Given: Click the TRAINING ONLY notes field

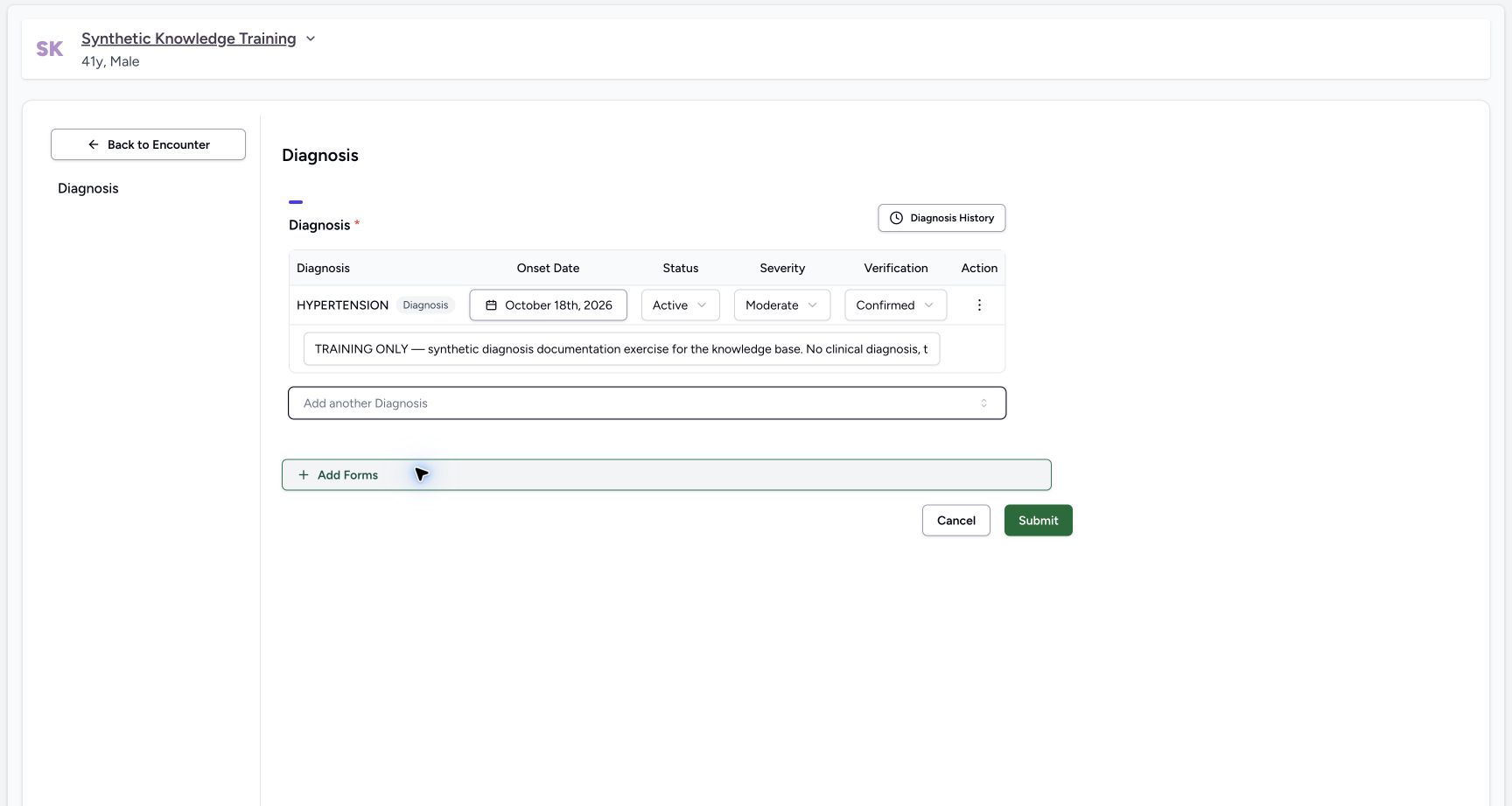Looking at the screenshot, I should [621, 349].
